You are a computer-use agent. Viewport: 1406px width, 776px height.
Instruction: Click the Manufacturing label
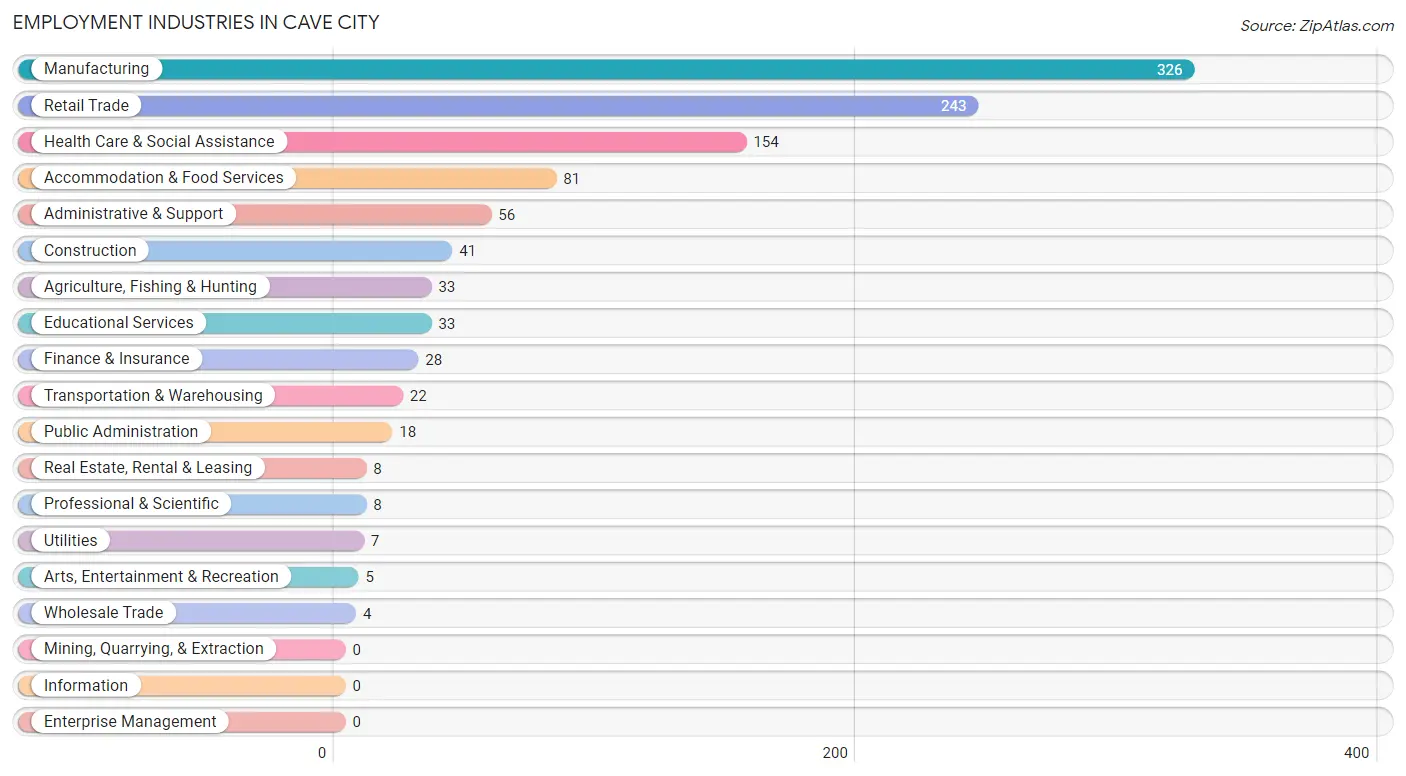(96, 69)
